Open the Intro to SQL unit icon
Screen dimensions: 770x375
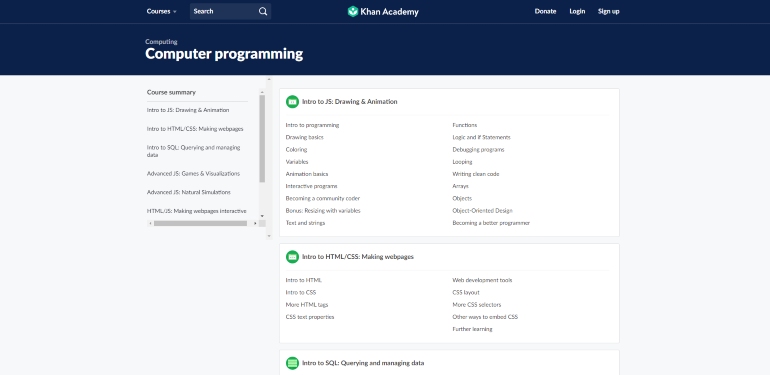(x=292, y=363)
